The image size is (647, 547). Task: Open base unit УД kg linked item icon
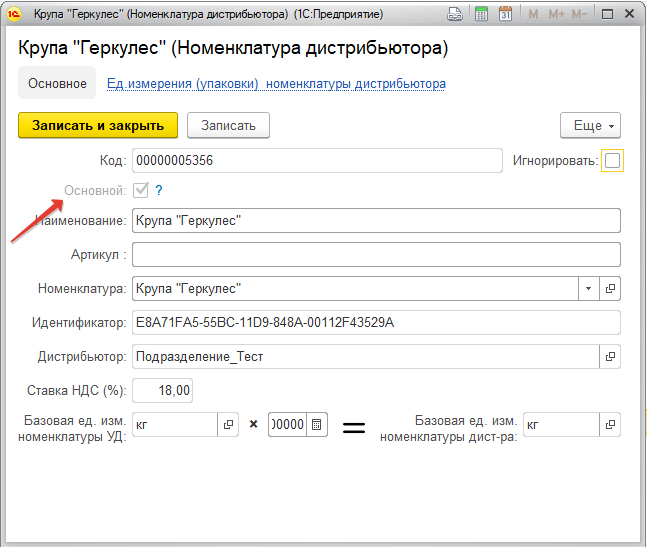[228, 424]
